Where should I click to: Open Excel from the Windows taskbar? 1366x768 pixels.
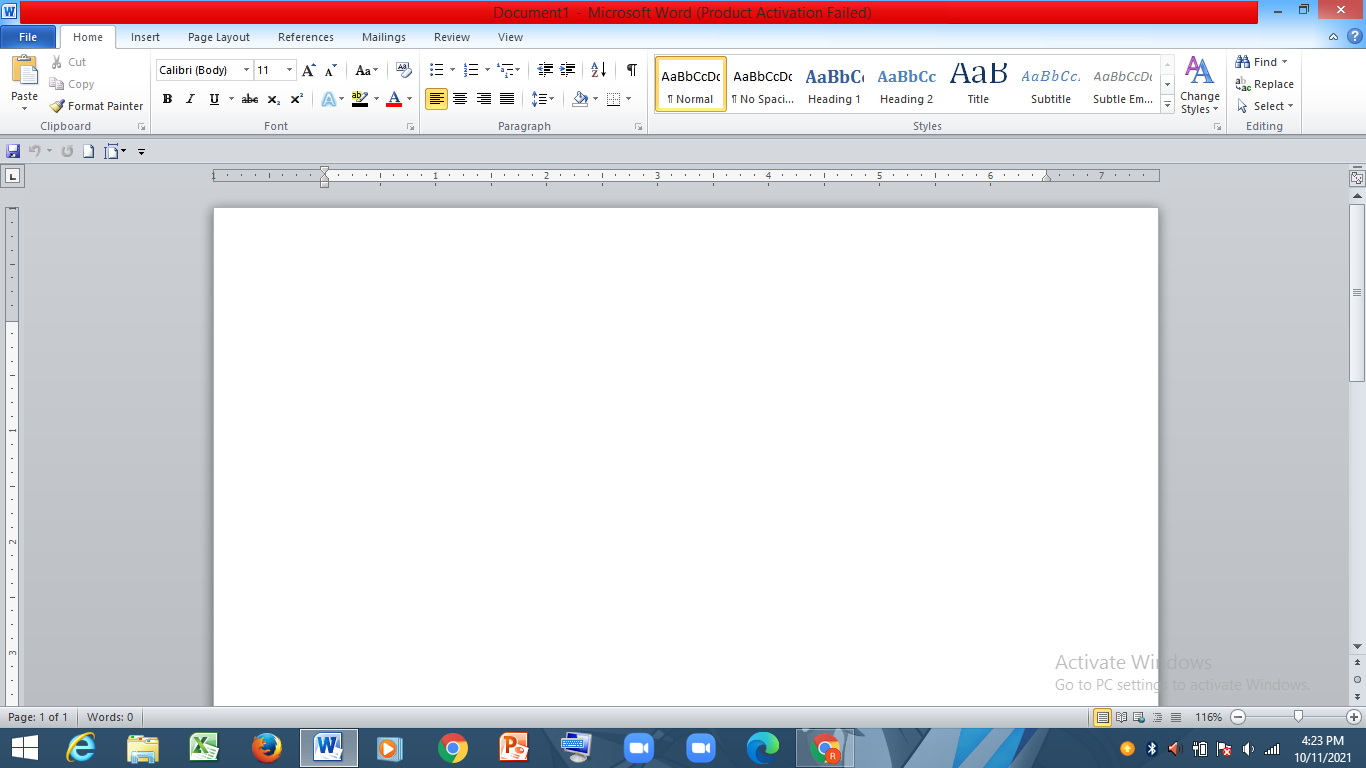pos(205,748)
